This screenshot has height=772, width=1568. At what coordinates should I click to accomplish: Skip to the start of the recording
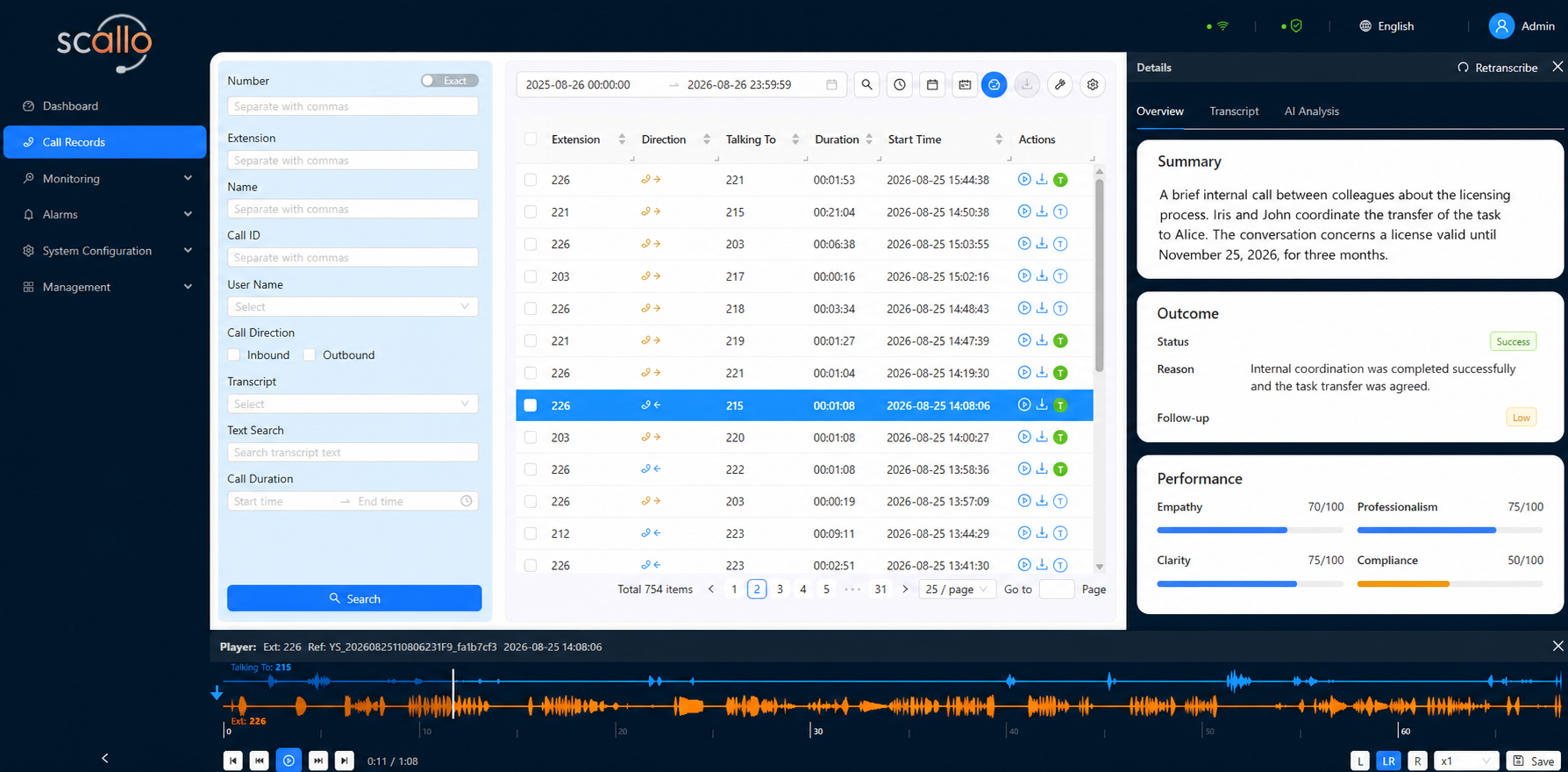point(233,761)
